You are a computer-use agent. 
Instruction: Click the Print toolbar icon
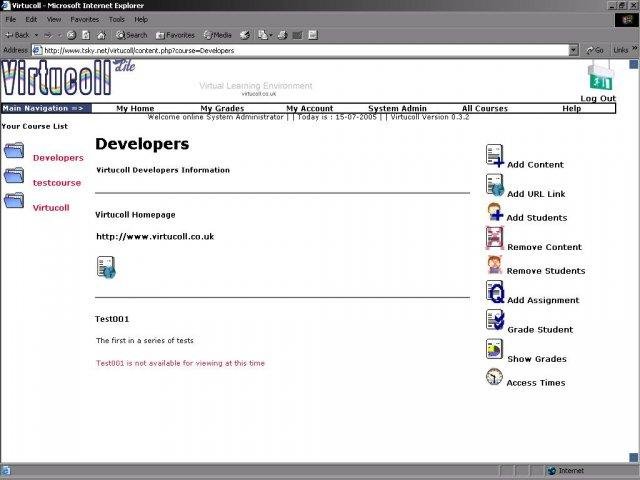pos(282,35)
